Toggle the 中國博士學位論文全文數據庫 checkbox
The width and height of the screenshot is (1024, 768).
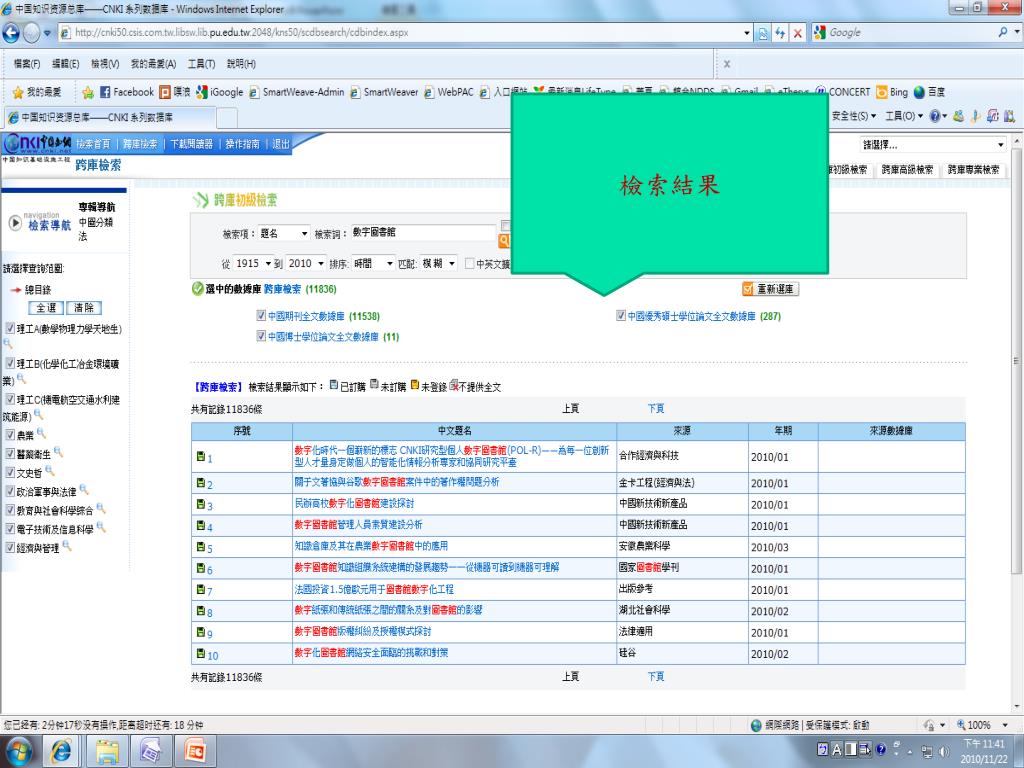tap(261, 336)
